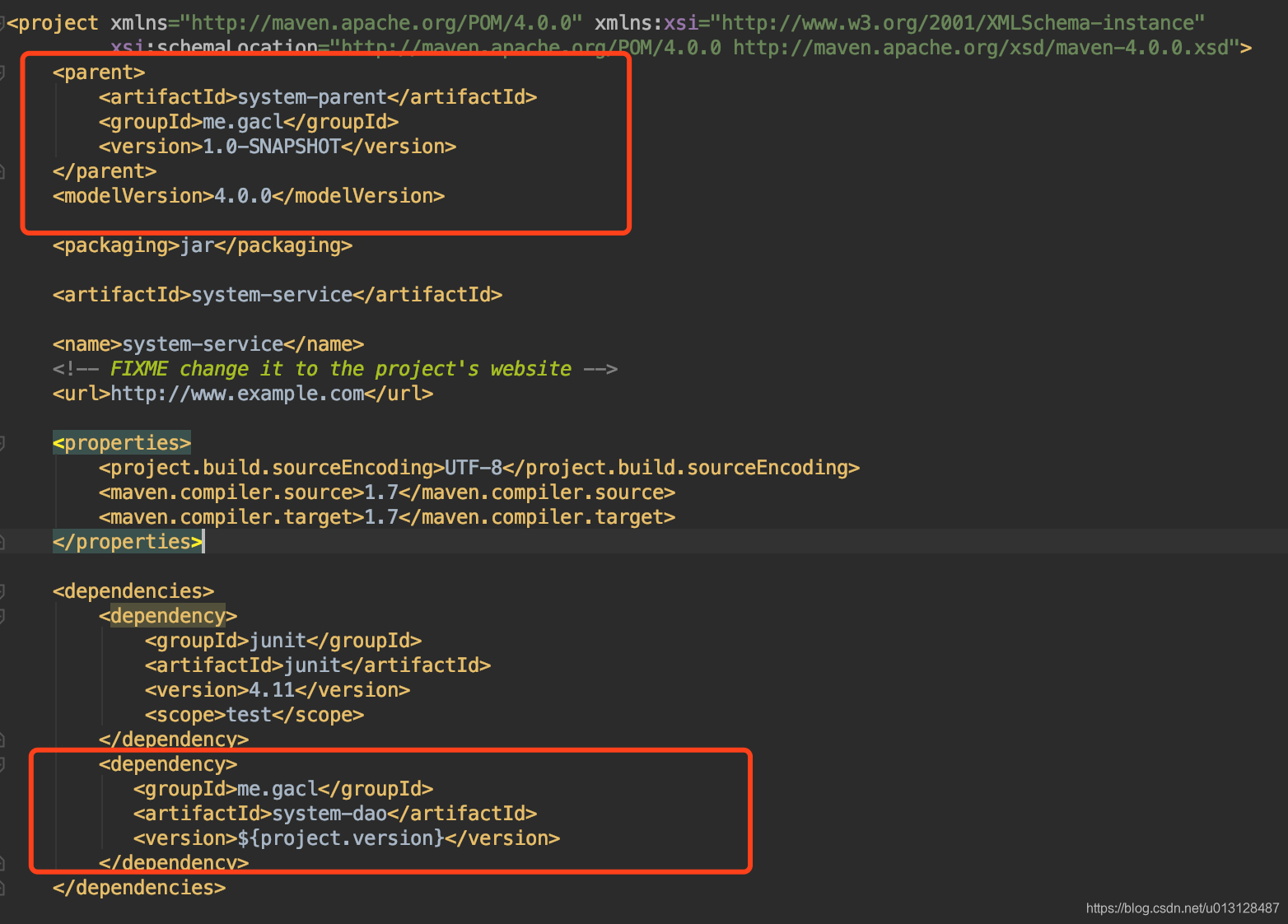Click the opening <parent> tag
This screenshot has width=1288, height=924.
pos(99,72)
